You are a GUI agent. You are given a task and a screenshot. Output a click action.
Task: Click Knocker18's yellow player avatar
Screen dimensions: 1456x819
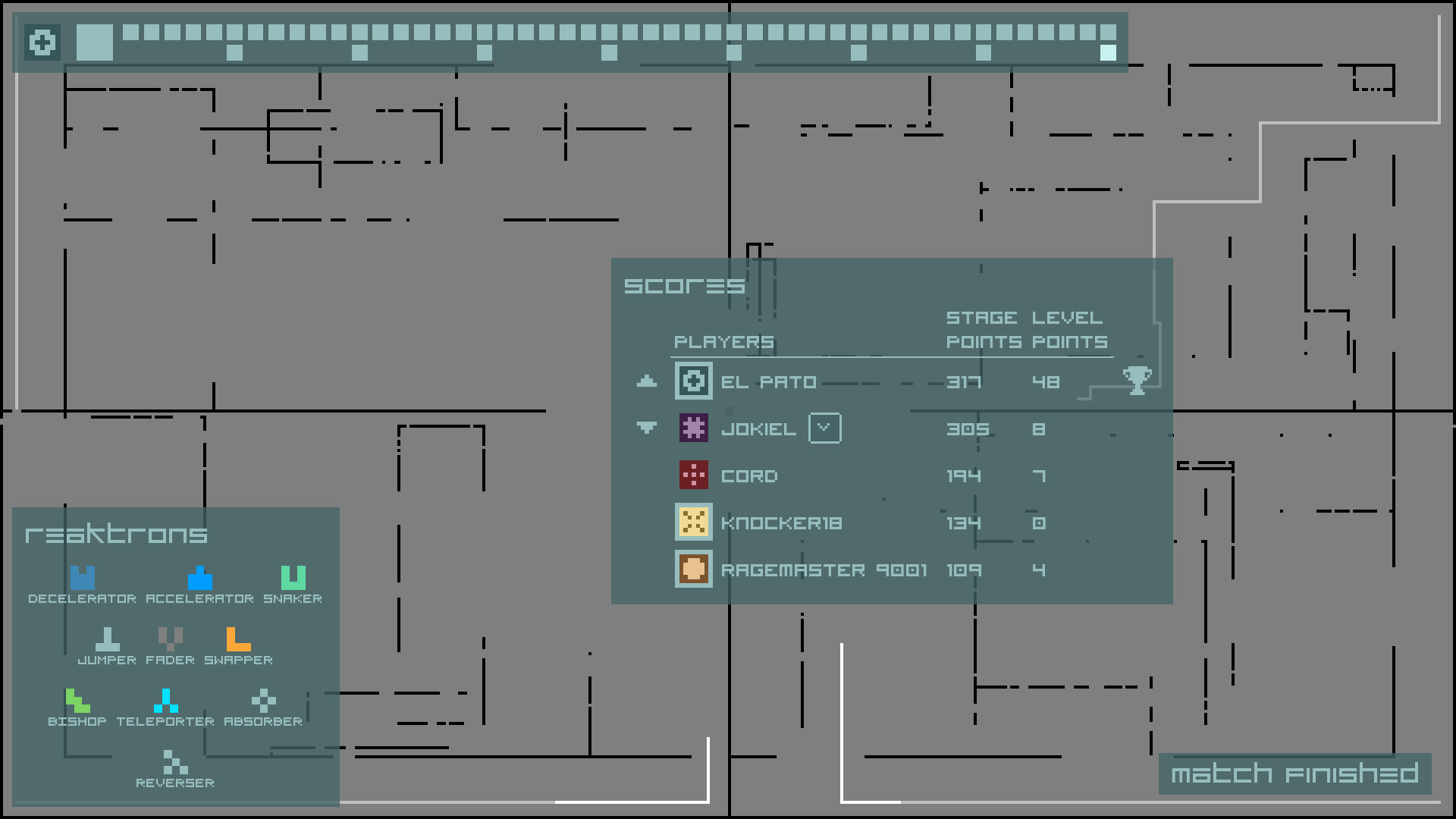[x=694, y=522]
